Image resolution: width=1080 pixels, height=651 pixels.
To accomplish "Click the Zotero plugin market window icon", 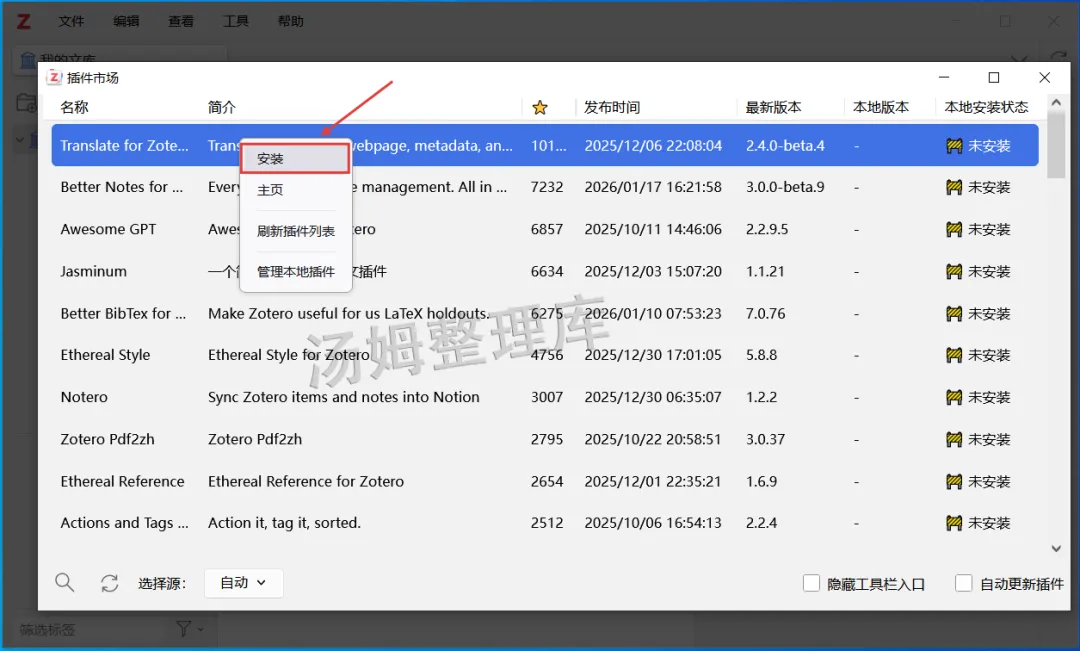I will pyautogui.click(x=54, y=77).
